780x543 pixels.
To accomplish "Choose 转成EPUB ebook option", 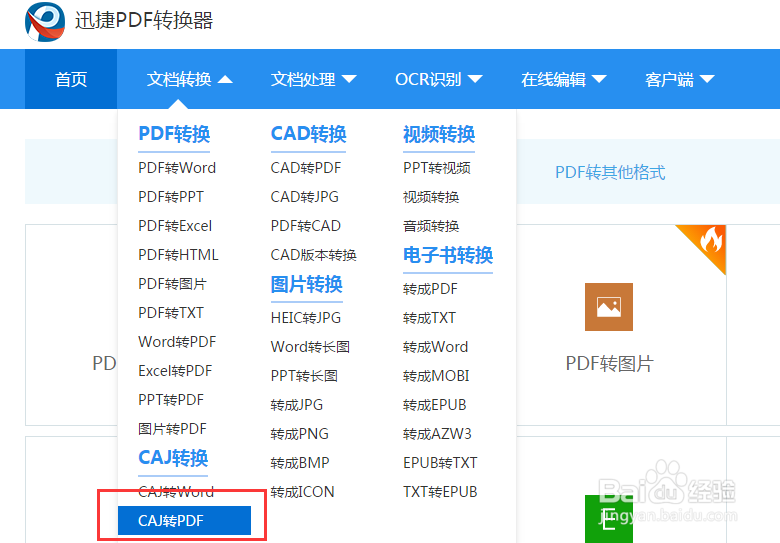I will click(435, 405).
